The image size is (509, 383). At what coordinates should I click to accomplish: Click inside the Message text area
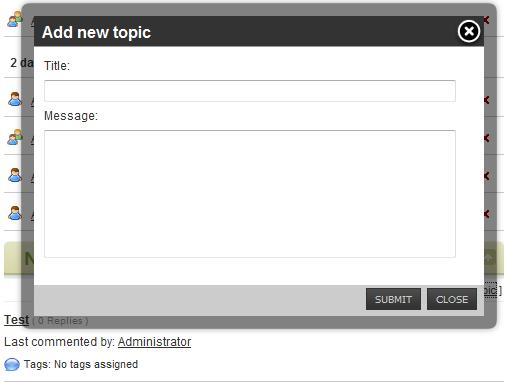point(250,194)
